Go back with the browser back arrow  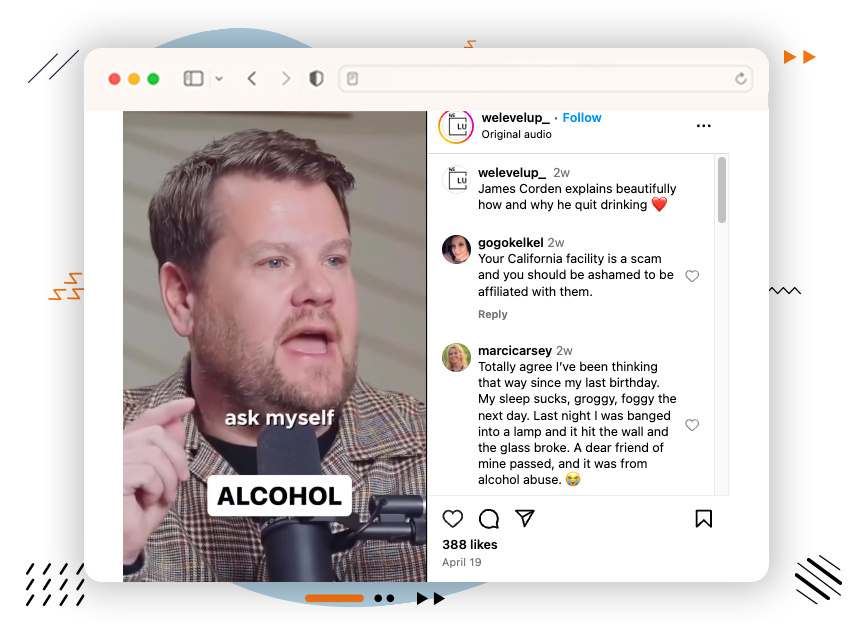(x=252, y=78)
